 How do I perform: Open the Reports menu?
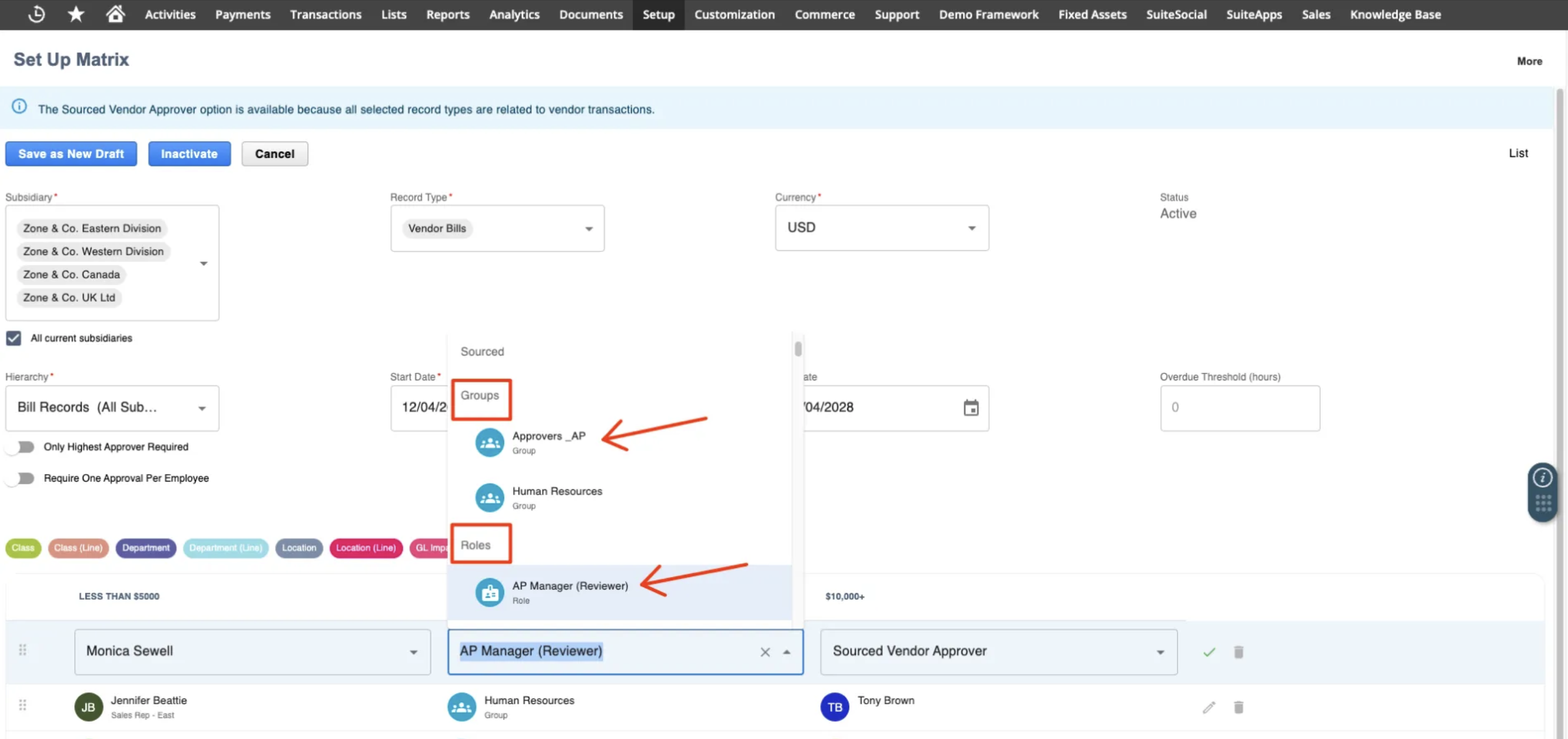pyautogui.click(x=447, y=14)
